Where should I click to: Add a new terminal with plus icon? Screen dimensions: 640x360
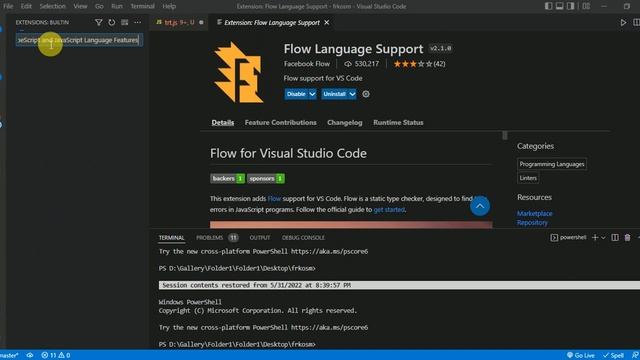coord(595,238)
